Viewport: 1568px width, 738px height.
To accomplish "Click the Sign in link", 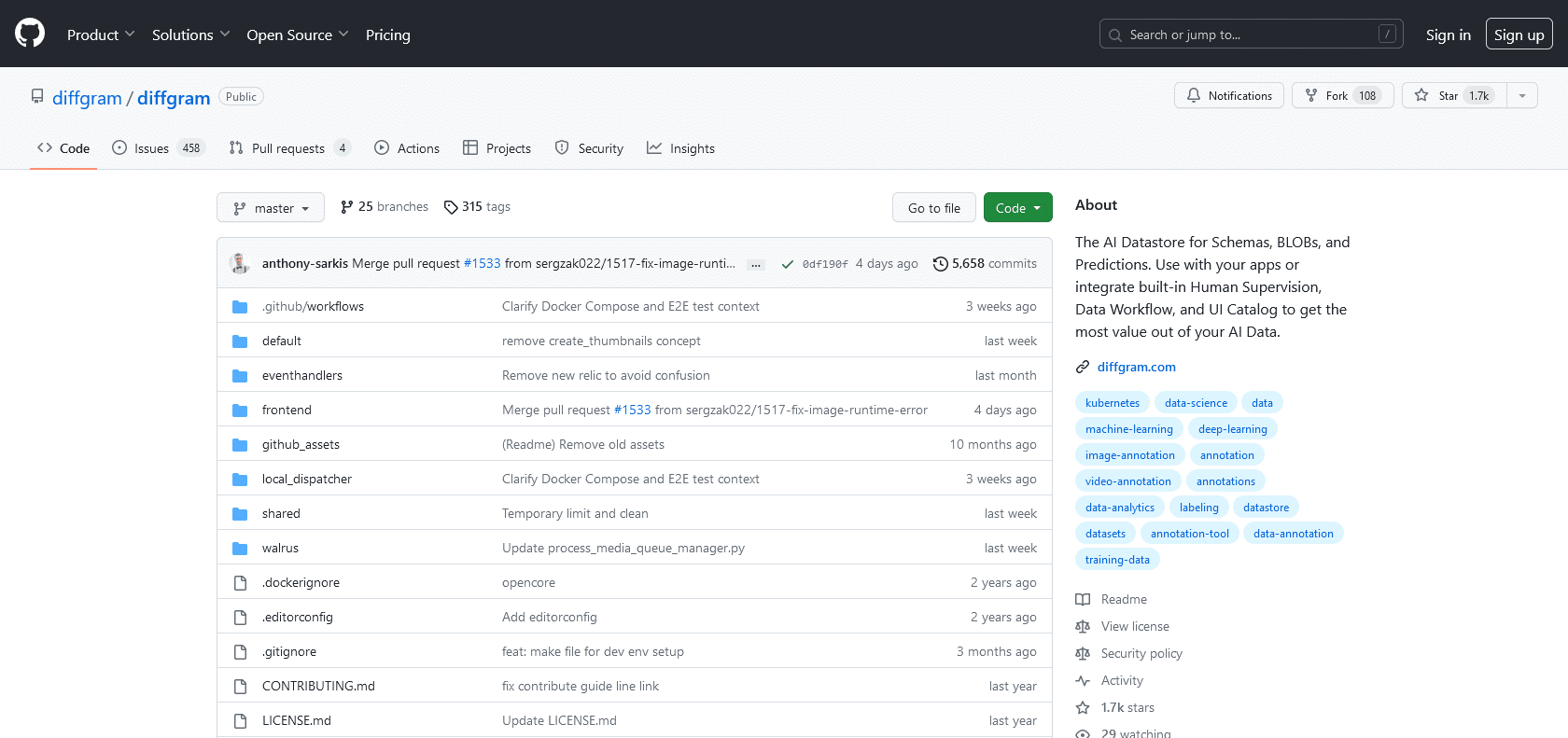I will pyautogui.click(x=1448, y=35).
